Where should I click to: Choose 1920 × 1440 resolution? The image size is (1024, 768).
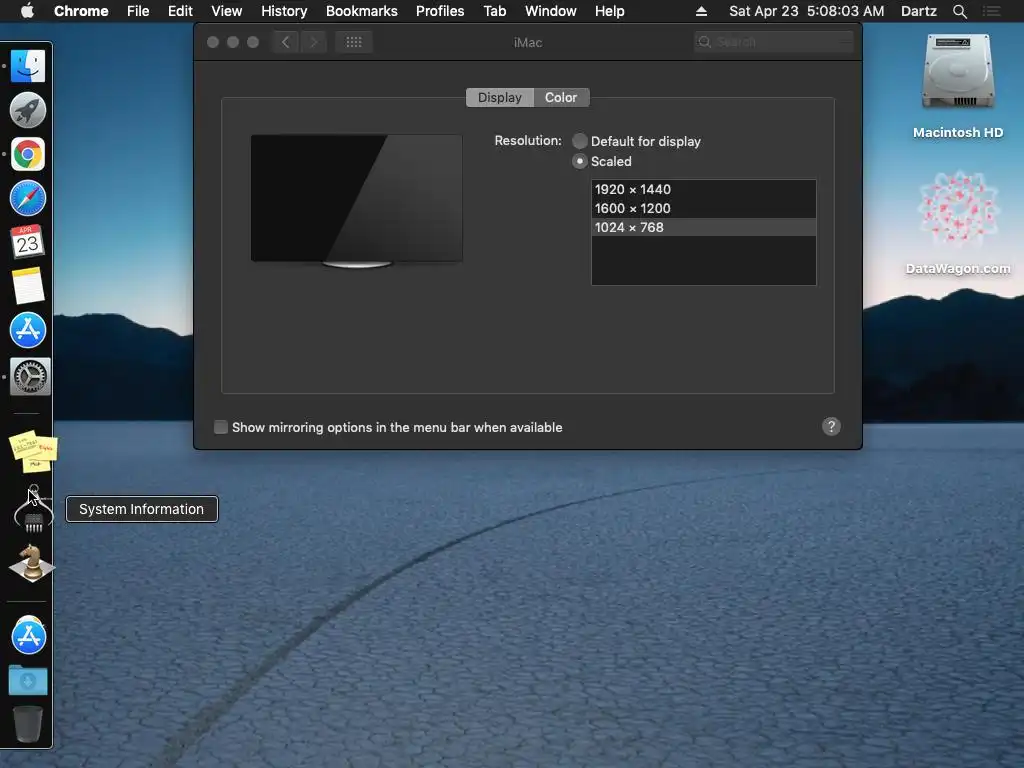pyautogui.click(x=703, y=189)
